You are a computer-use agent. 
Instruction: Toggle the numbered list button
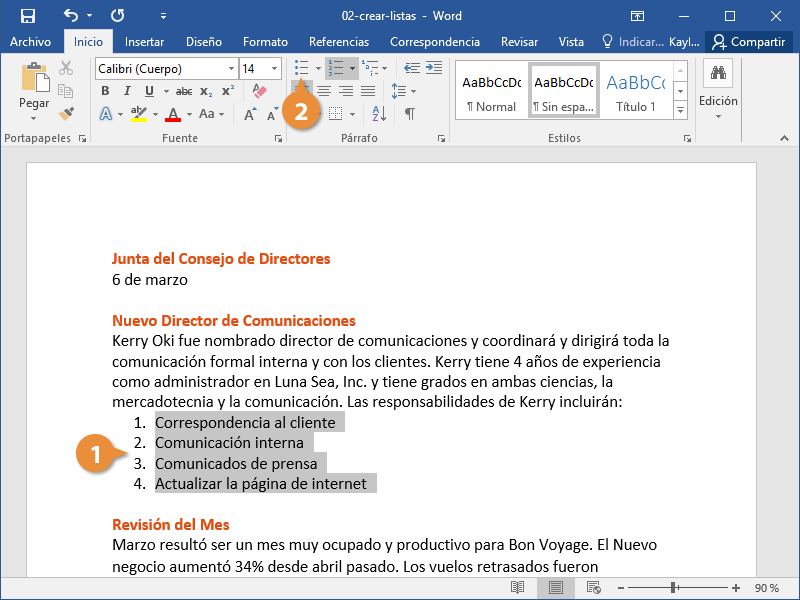pos(336,68)
